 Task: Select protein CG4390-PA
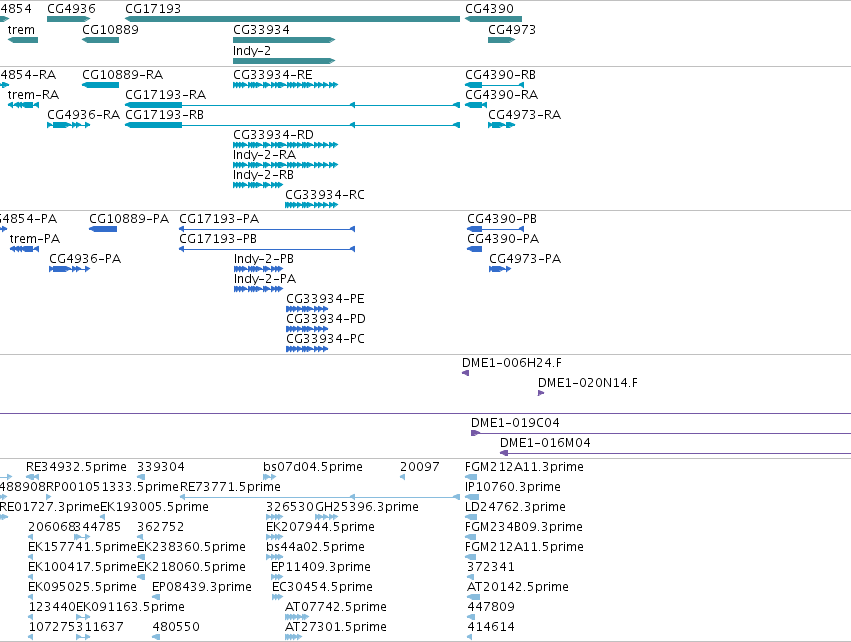tap(474, 249)
